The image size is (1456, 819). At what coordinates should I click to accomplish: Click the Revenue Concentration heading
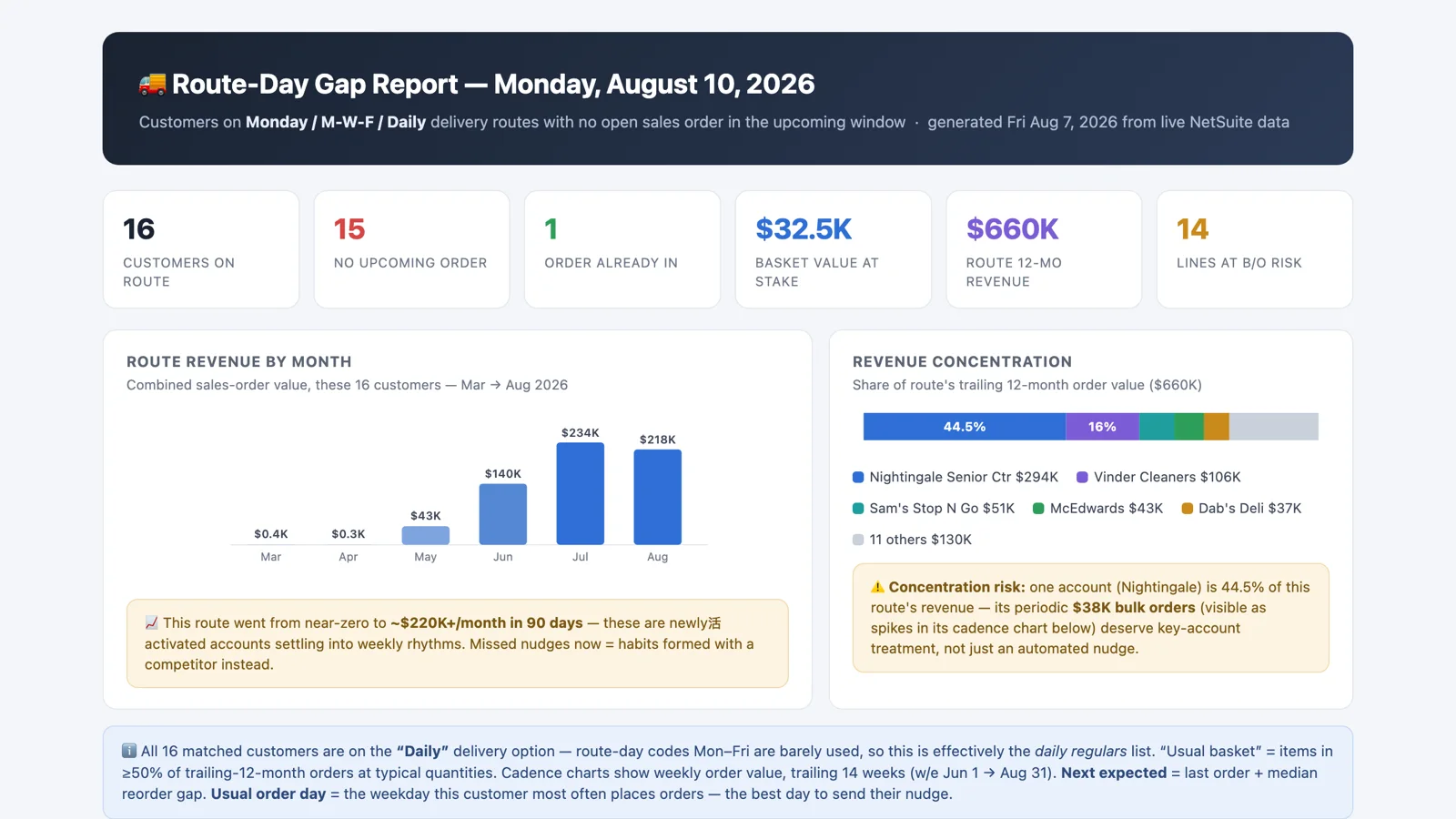point(962,361)
